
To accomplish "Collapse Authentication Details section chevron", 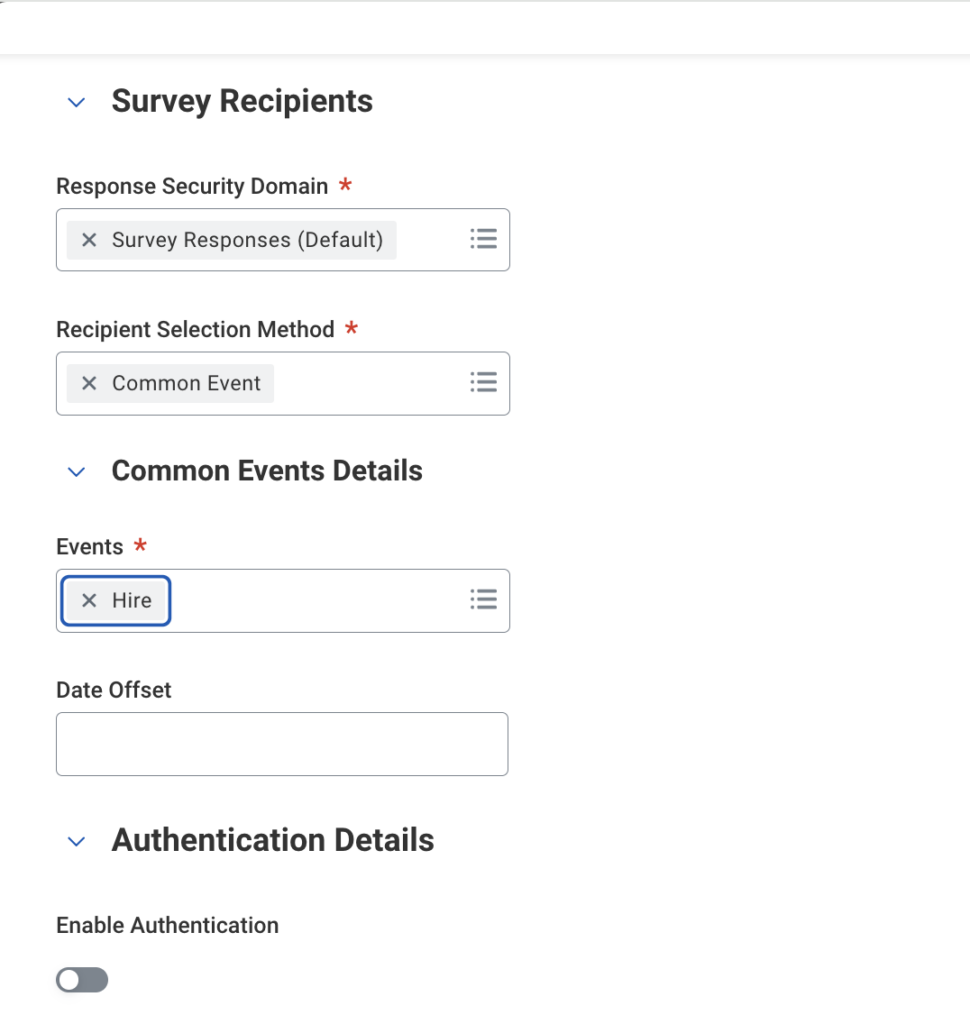I will tap(76, 841).
